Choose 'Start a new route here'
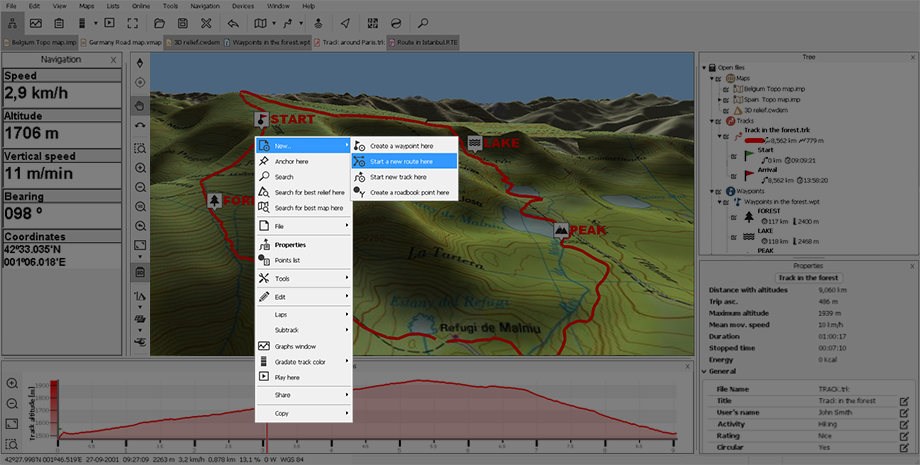Image resolution: width=920 pixels, height=465 pixels. [401, 161]
